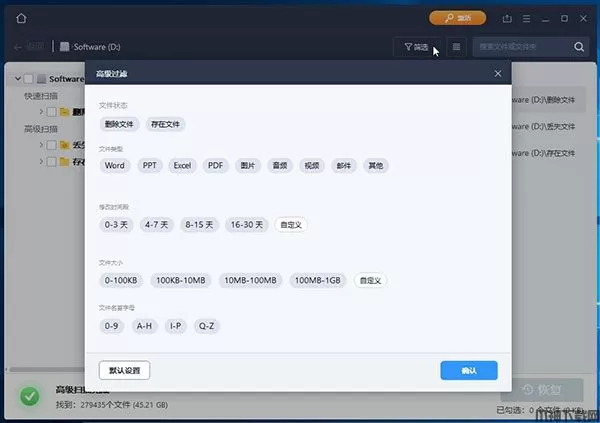This screenshot has height=423, width=600.
Task: Filter names starting with Q-Z
Action: coord(206,326)
